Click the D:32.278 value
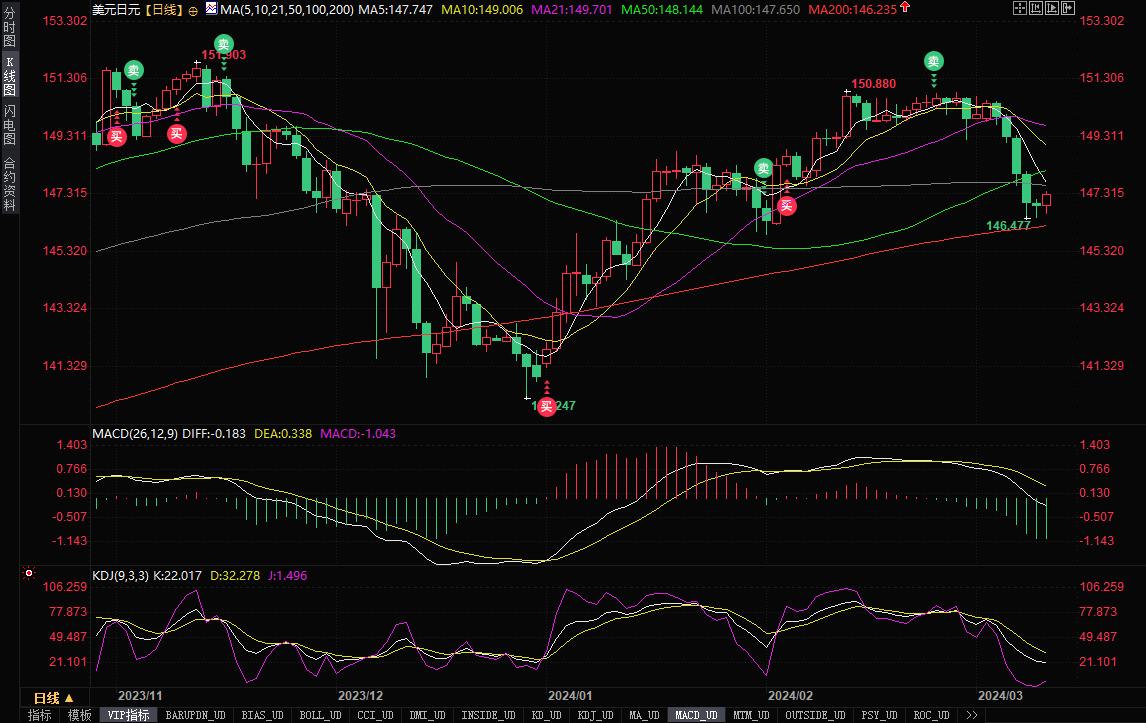Image resolution: width=1146 pixels, height=723 pixels. pyautogui.click(x=235, y=575)
